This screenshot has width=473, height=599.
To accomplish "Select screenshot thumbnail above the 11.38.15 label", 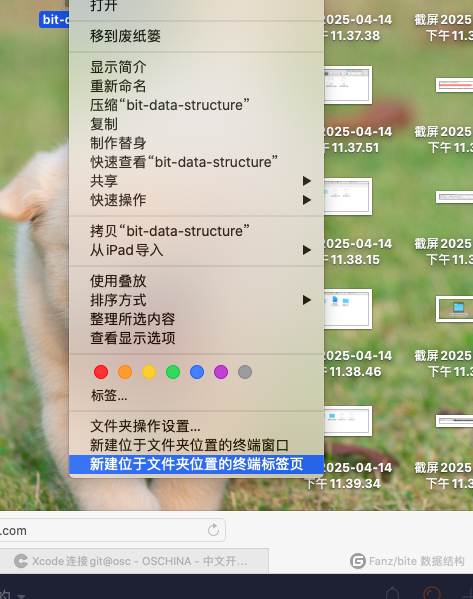I will 347,196.
